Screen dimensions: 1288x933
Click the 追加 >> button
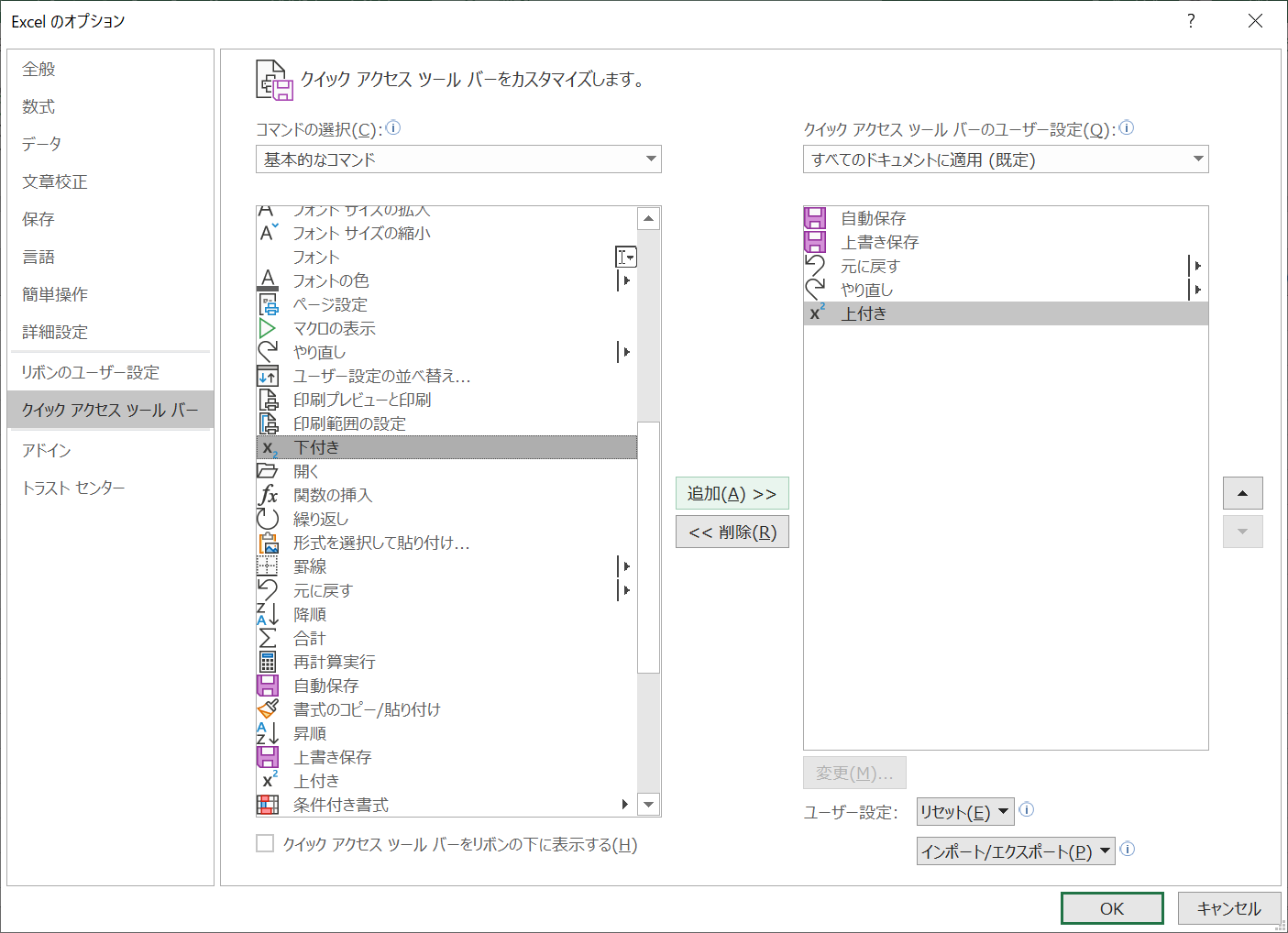pos(732,494)
